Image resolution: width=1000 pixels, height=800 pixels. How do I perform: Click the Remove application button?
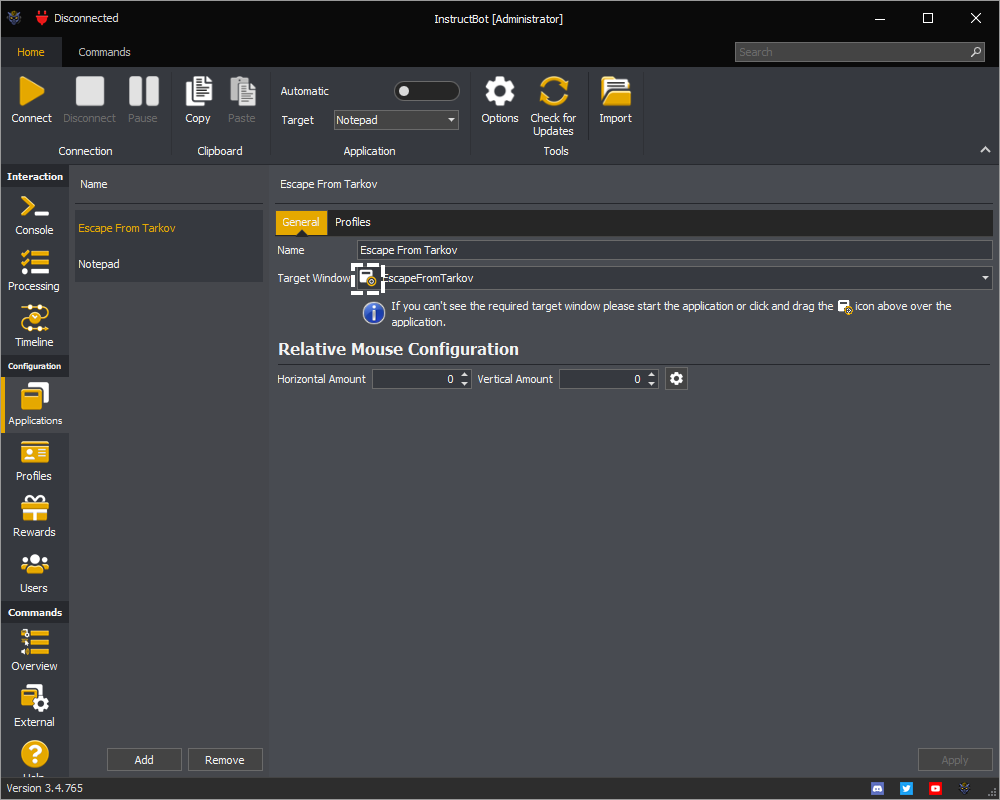click(225, 760)
